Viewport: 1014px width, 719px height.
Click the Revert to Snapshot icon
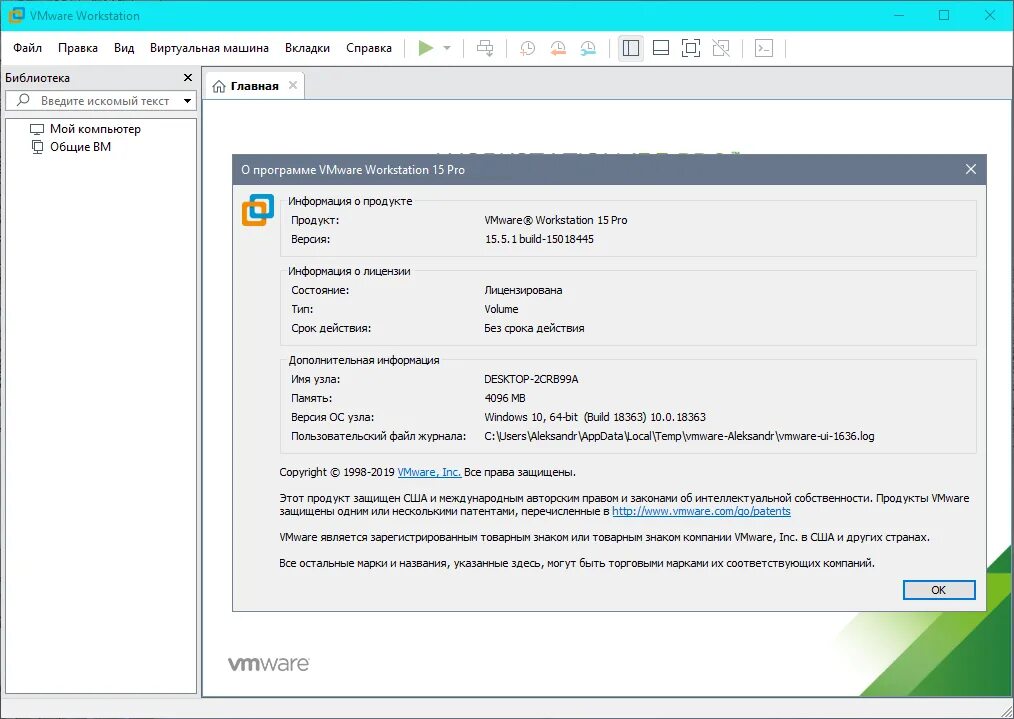pyautogui.click(x=557, y=48)
